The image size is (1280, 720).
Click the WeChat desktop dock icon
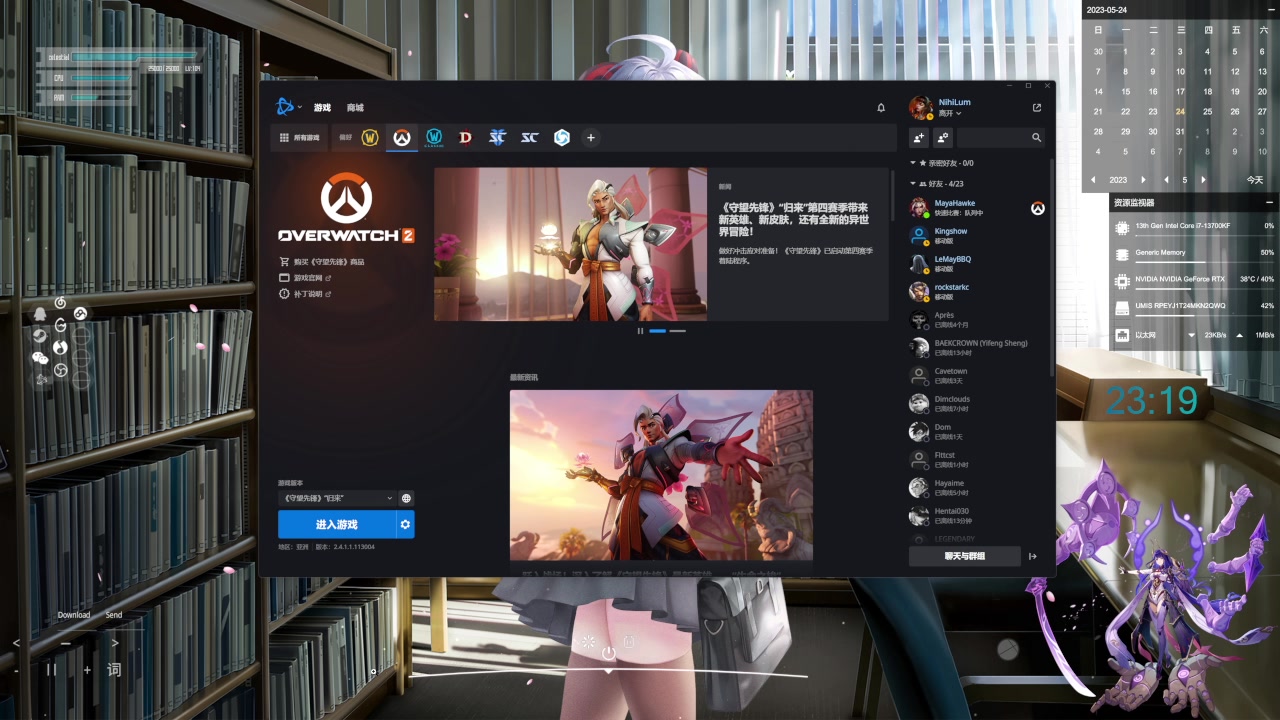point(40,358)
